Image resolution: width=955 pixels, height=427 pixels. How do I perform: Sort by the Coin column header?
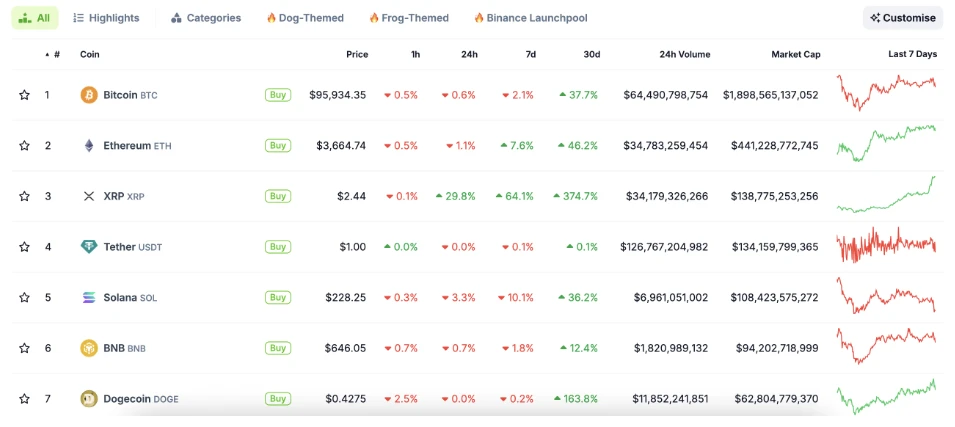pyautogui.click(x=90, y=54)
